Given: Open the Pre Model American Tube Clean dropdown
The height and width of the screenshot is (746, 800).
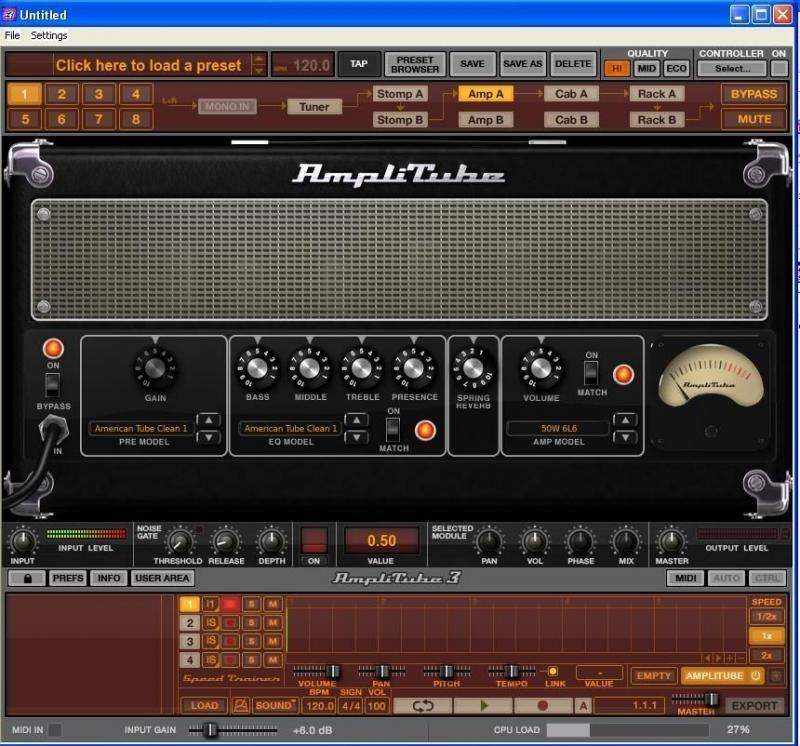Looking at the screenshot, I should pos(142,429).
